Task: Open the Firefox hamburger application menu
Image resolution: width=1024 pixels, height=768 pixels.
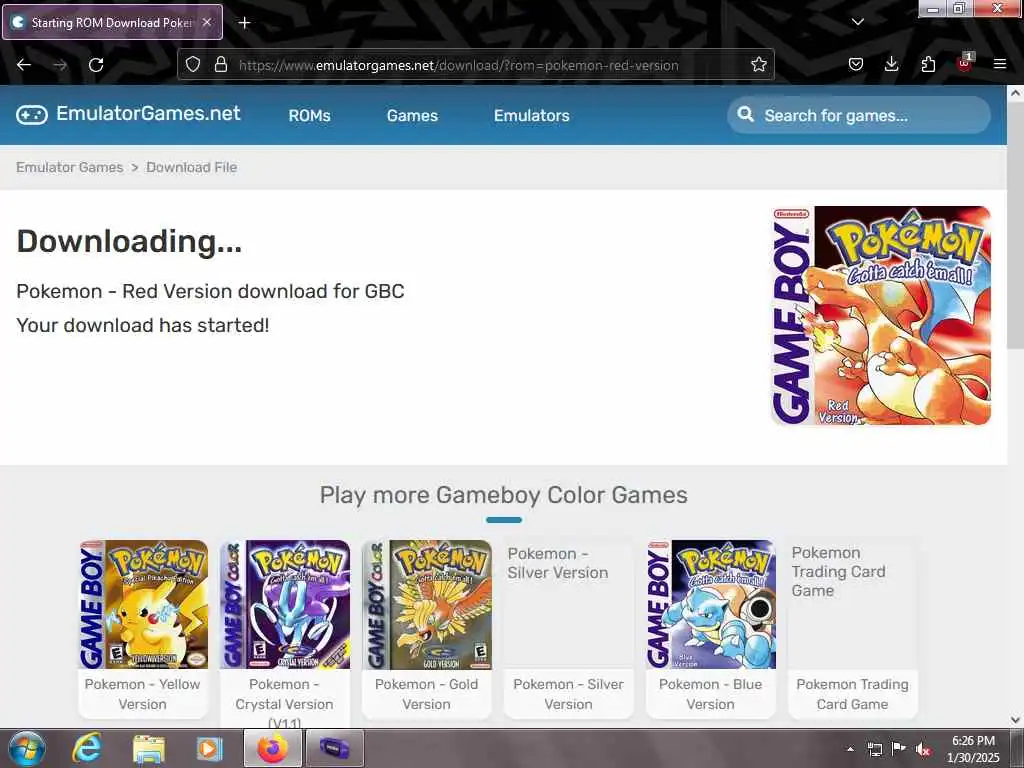Action: pos(1000,64)
